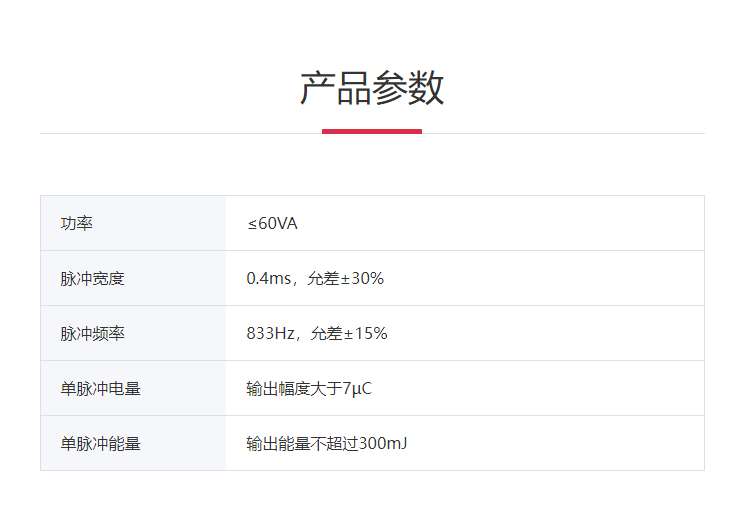Select the 脉冲宽度 label cell
The height and width of the screenshot is (520, 739).
92,278
